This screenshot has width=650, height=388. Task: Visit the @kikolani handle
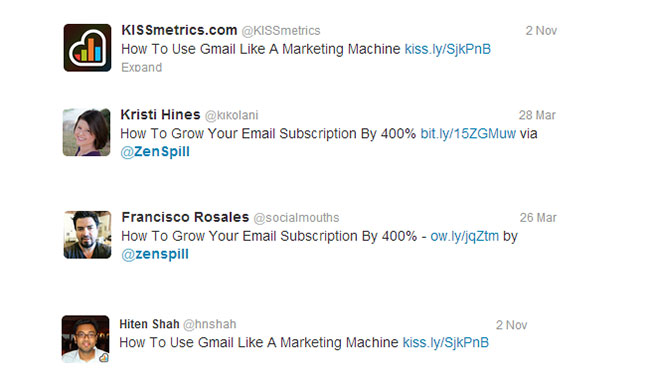pos(231,115)
